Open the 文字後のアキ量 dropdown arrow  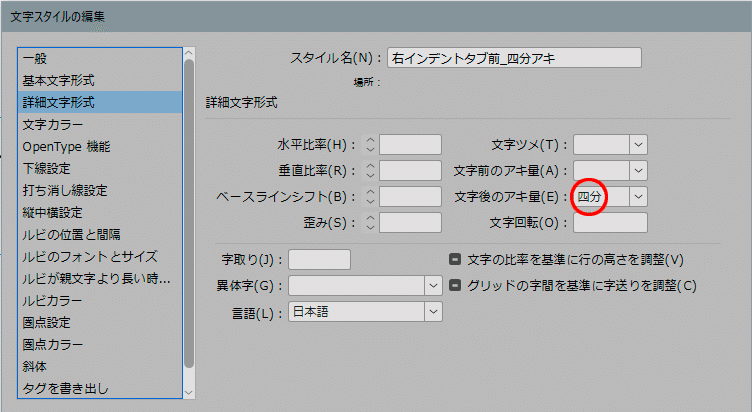[638, 197]
